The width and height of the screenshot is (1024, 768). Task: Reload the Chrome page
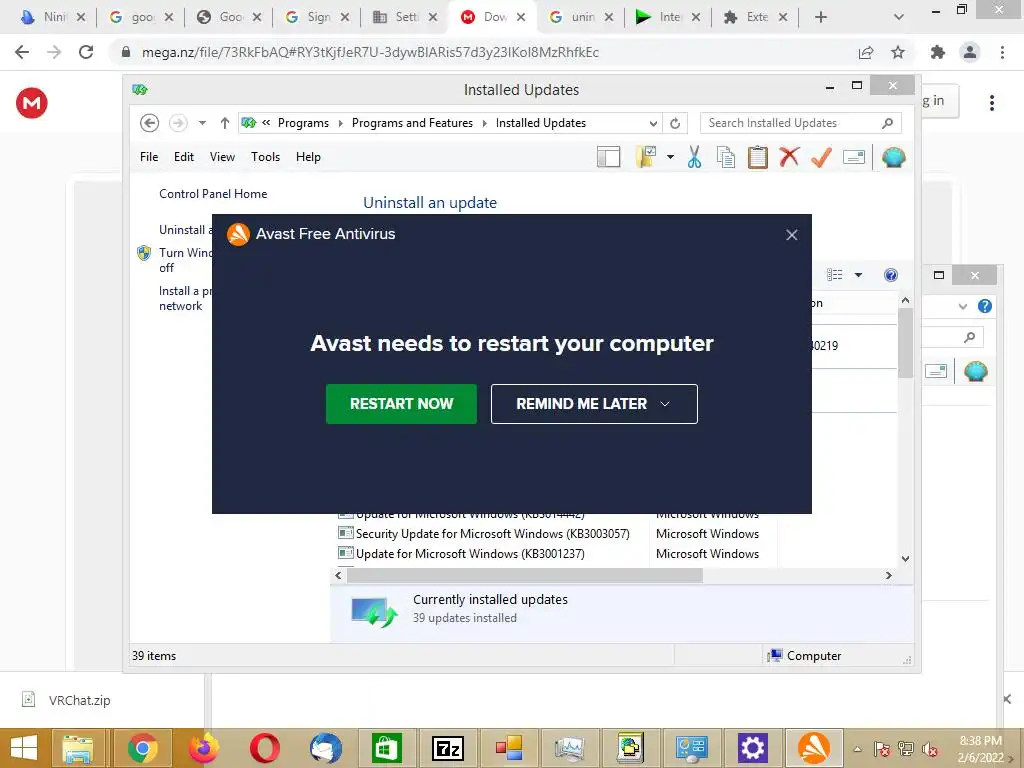tap(86, 52)
